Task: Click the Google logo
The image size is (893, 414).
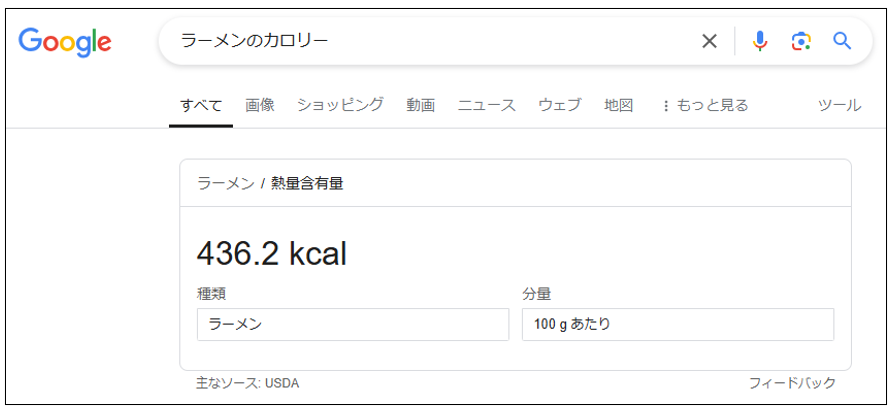Action: [x=65, y=43]
